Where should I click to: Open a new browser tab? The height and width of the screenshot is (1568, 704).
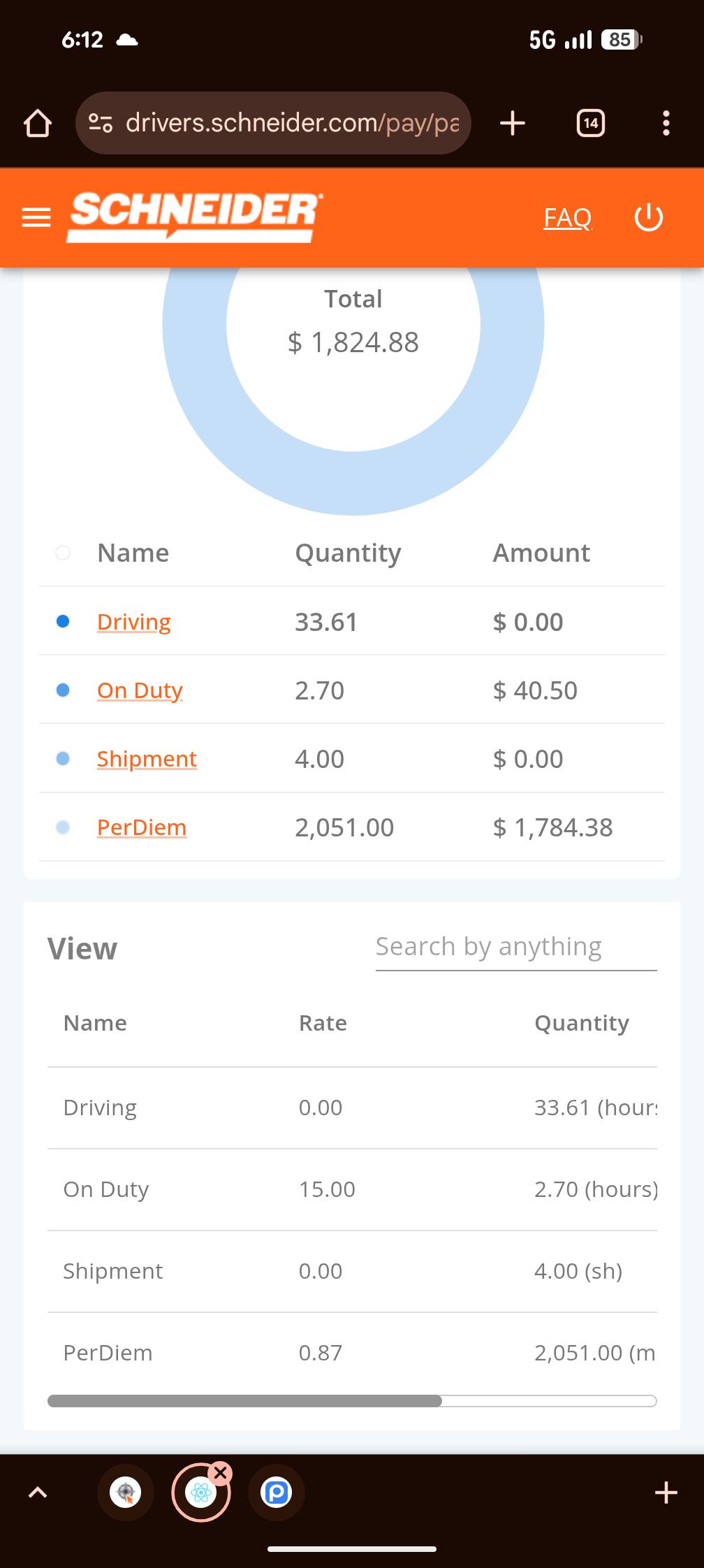513,123
